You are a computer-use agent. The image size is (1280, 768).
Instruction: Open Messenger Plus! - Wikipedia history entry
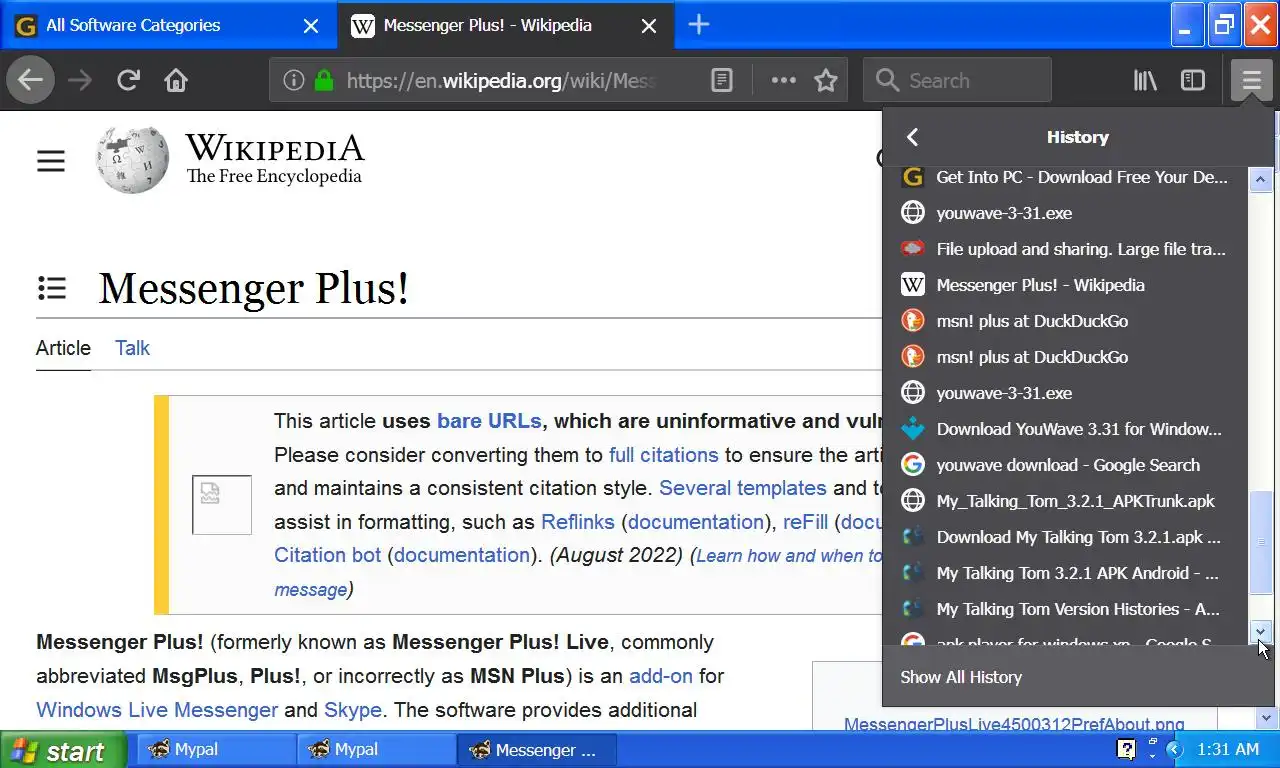(x=1065, y=285)
